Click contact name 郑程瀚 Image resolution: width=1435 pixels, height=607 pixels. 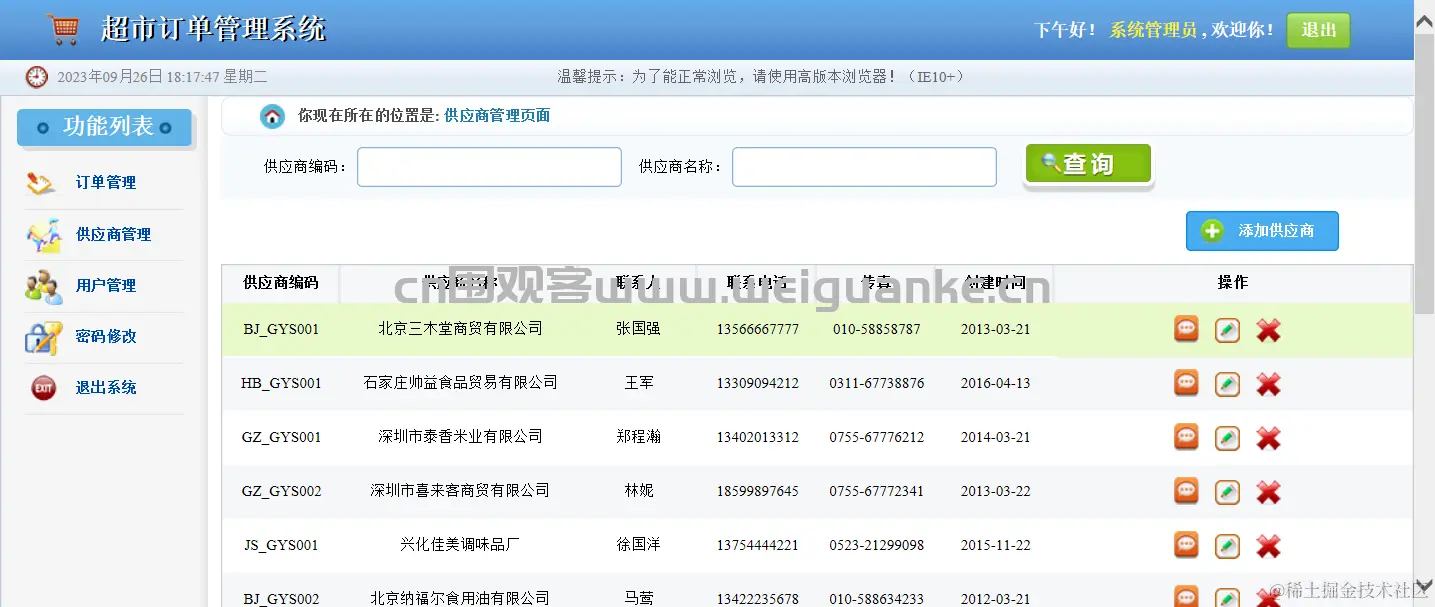point(638,437)
